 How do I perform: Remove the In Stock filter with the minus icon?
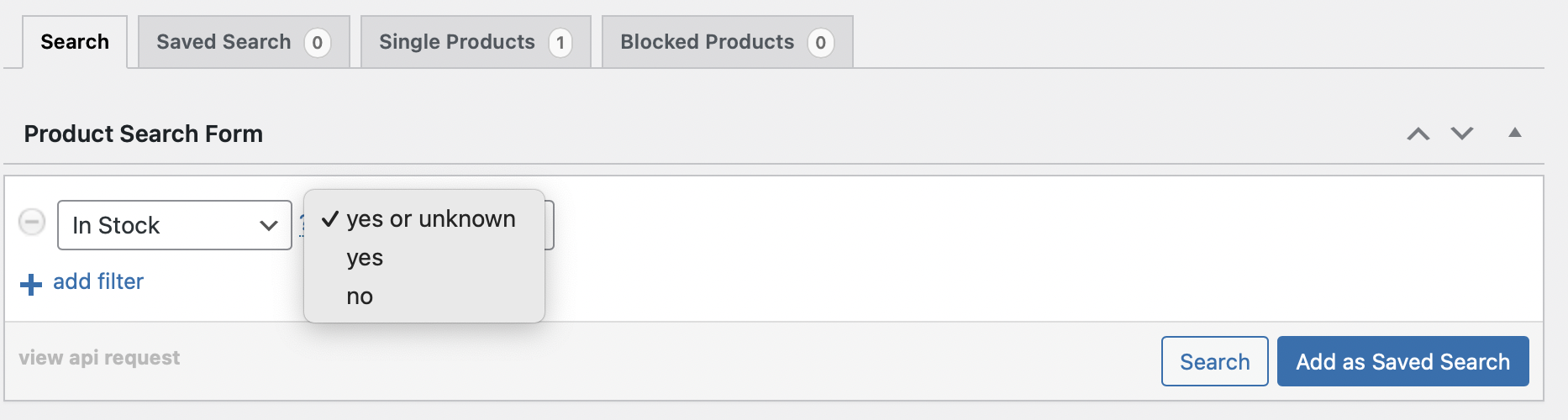pyautogui.click(x=32, y=223)
